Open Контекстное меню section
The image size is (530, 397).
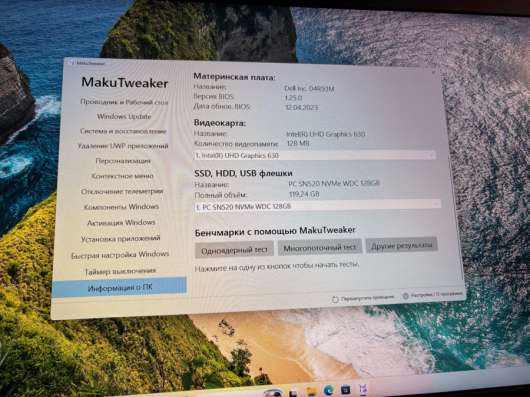pos(122,176)
